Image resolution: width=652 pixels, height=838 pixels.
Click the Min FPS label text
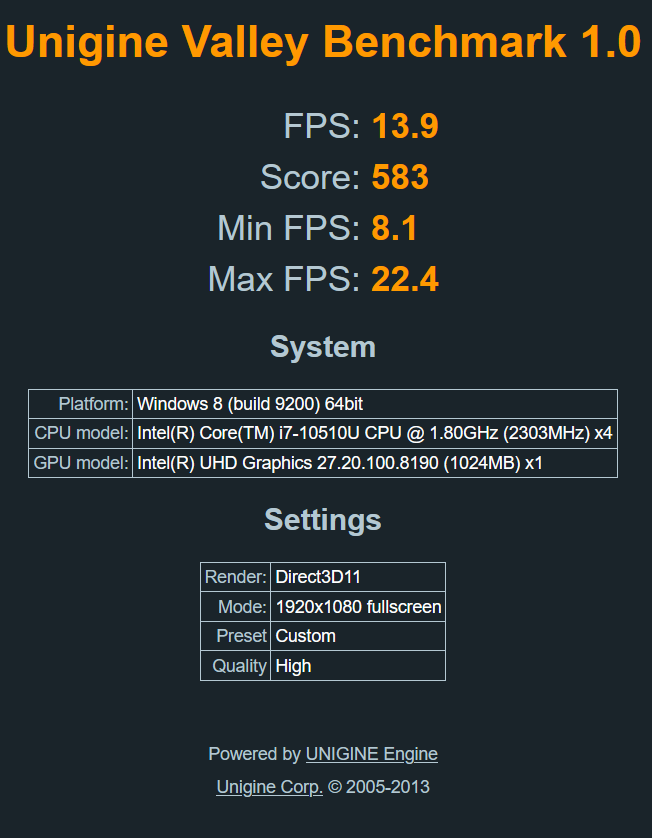click(287, 229)
